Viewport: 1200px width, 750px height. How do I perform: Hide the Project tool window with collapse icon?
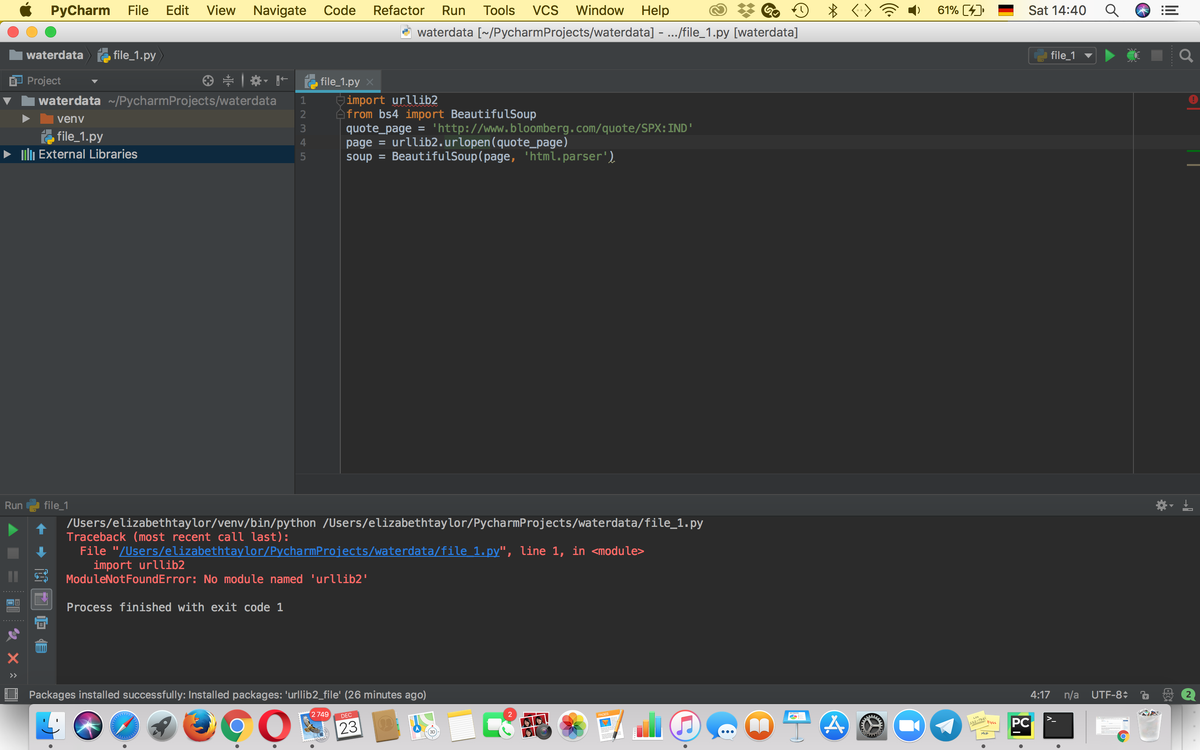281,80
